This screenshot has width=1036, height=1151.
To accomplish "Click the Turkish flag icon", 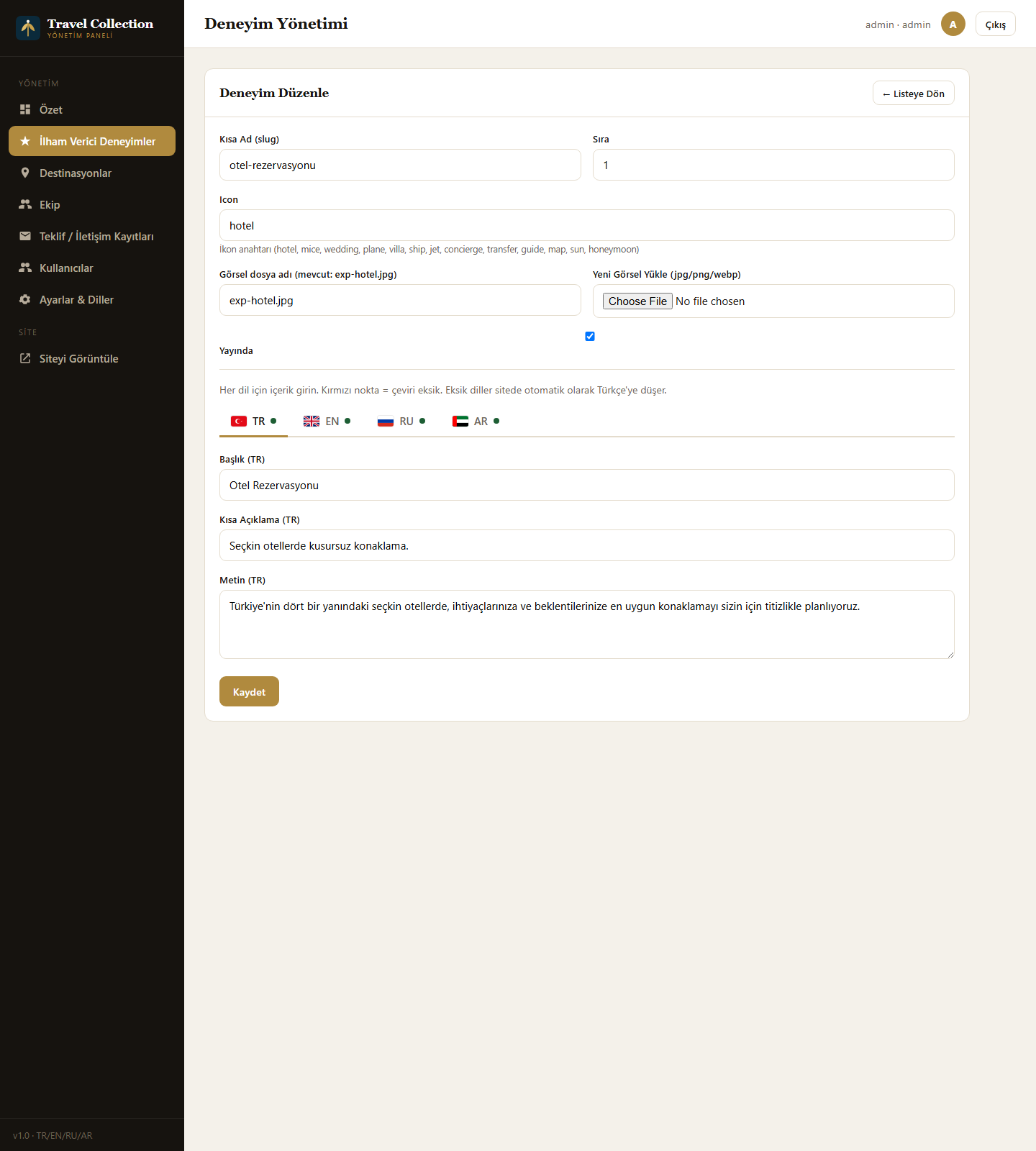I will 239,422.
